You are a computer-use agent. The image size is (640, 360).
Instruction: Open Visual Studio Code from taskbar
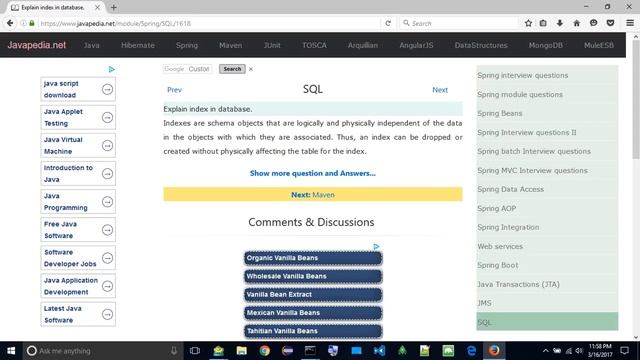coord(379,351)
